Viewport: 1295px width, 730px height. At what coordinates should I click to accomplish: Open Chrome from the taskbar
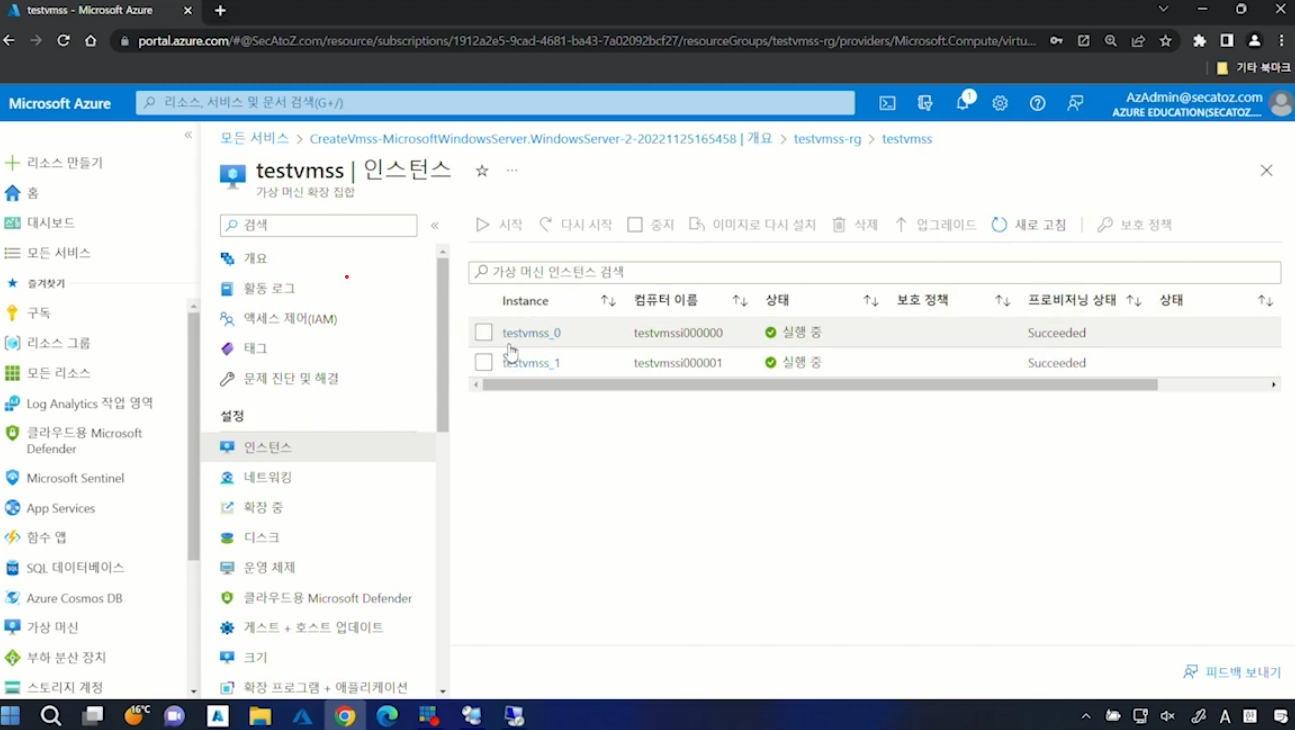pyautogui.click(x=345, y=716)
